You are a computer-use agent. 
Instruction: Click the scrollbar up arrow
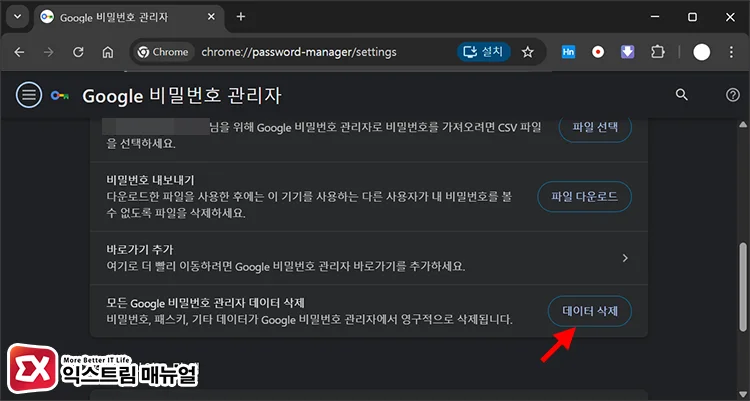[743, 125]
